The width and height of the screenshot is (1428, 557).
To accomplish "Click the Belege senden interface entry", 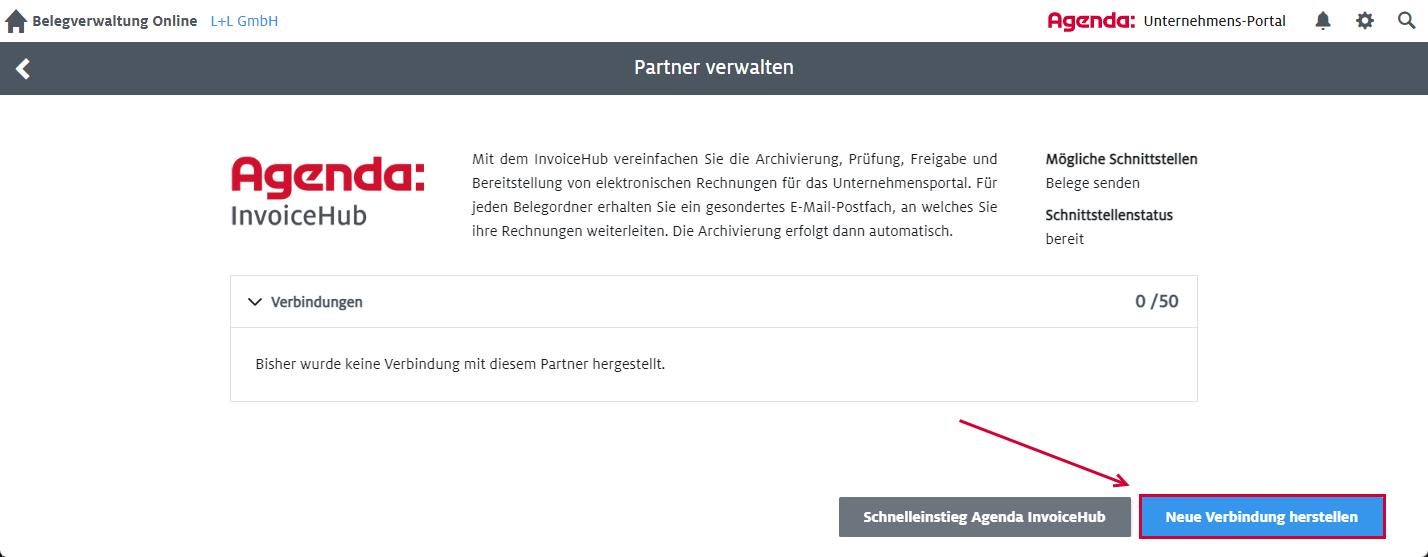I will point(1093,183).
